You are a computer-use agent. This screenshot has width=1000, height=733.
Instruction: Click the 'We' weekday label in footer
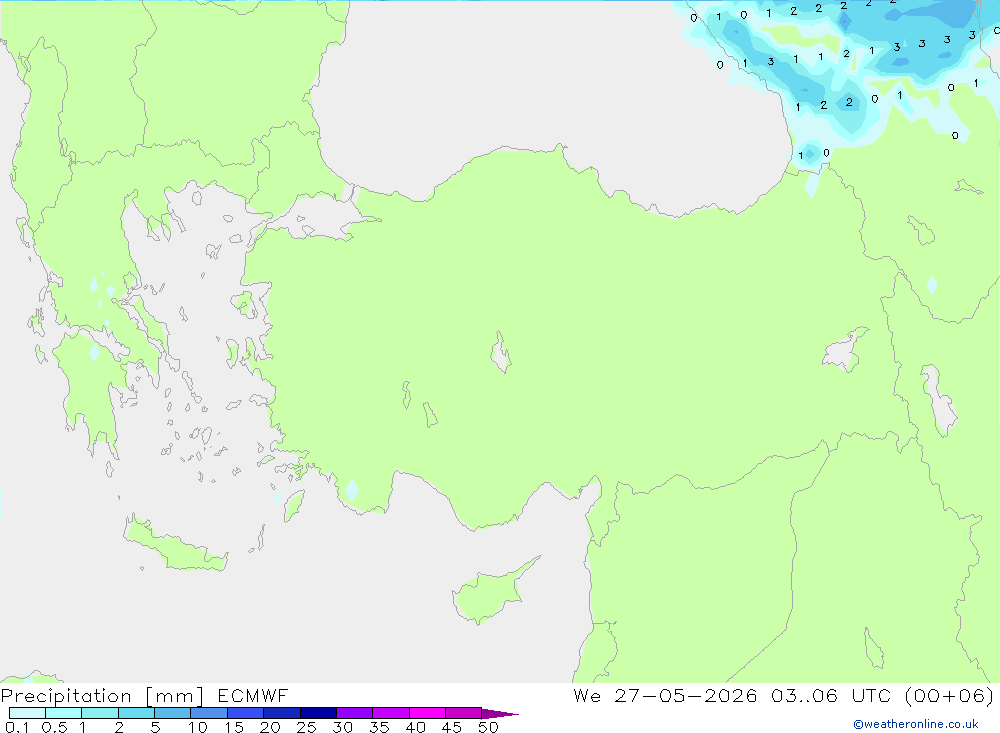coord(587,695)
